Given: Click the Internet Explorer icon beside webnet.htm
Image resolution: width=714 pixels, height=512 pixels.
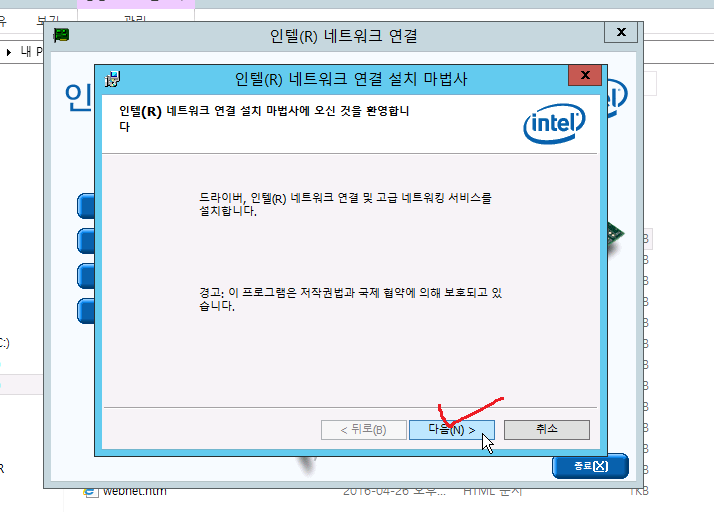Looking at the screenshot, I should pos(91,492).
